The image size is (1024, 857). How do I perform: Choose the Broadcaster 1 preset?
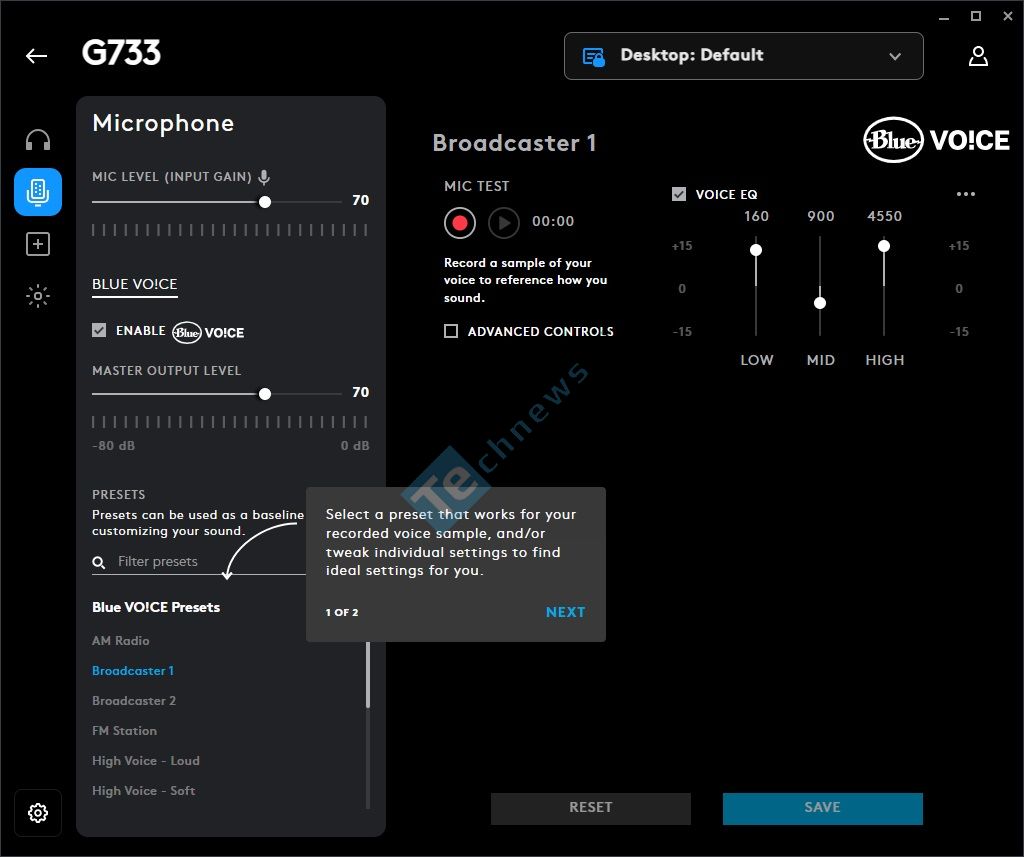point(133,671)
